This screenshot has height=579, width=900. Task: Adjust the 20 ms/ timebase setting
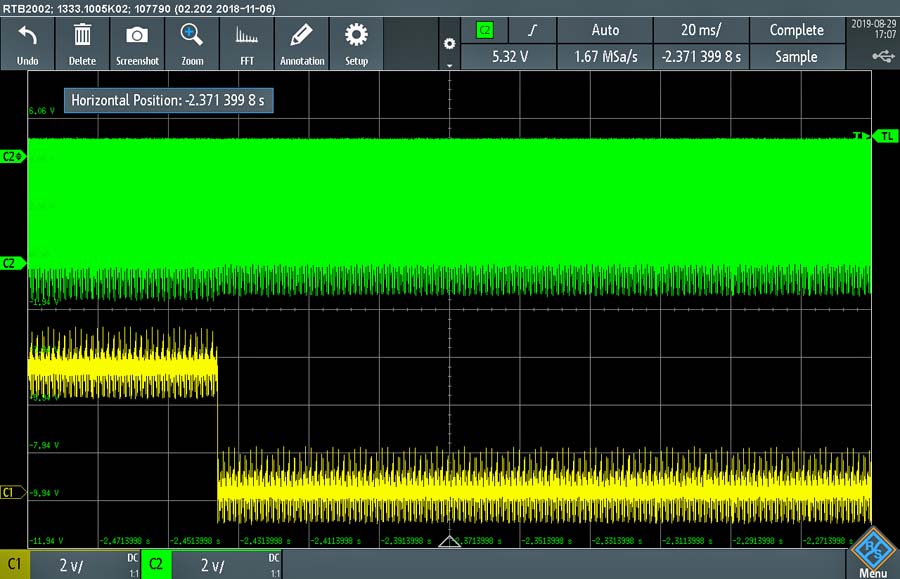[701, 30]
